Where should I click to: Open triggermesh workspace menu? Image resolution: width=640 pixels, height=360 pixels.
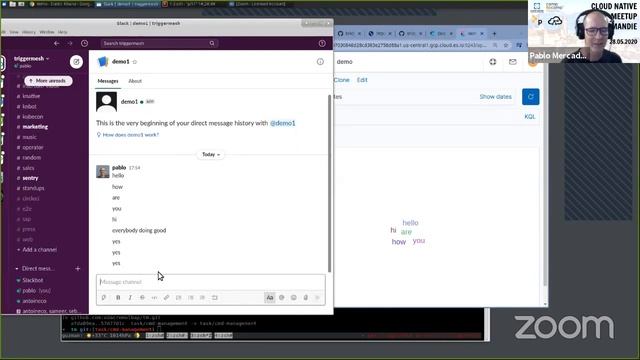32,58
